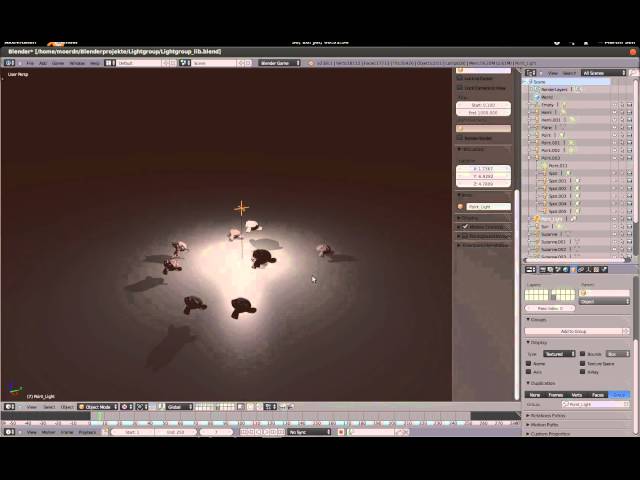Click the Pass Index value field
This screenshot has width=640, height=480.
click(550, 308)
